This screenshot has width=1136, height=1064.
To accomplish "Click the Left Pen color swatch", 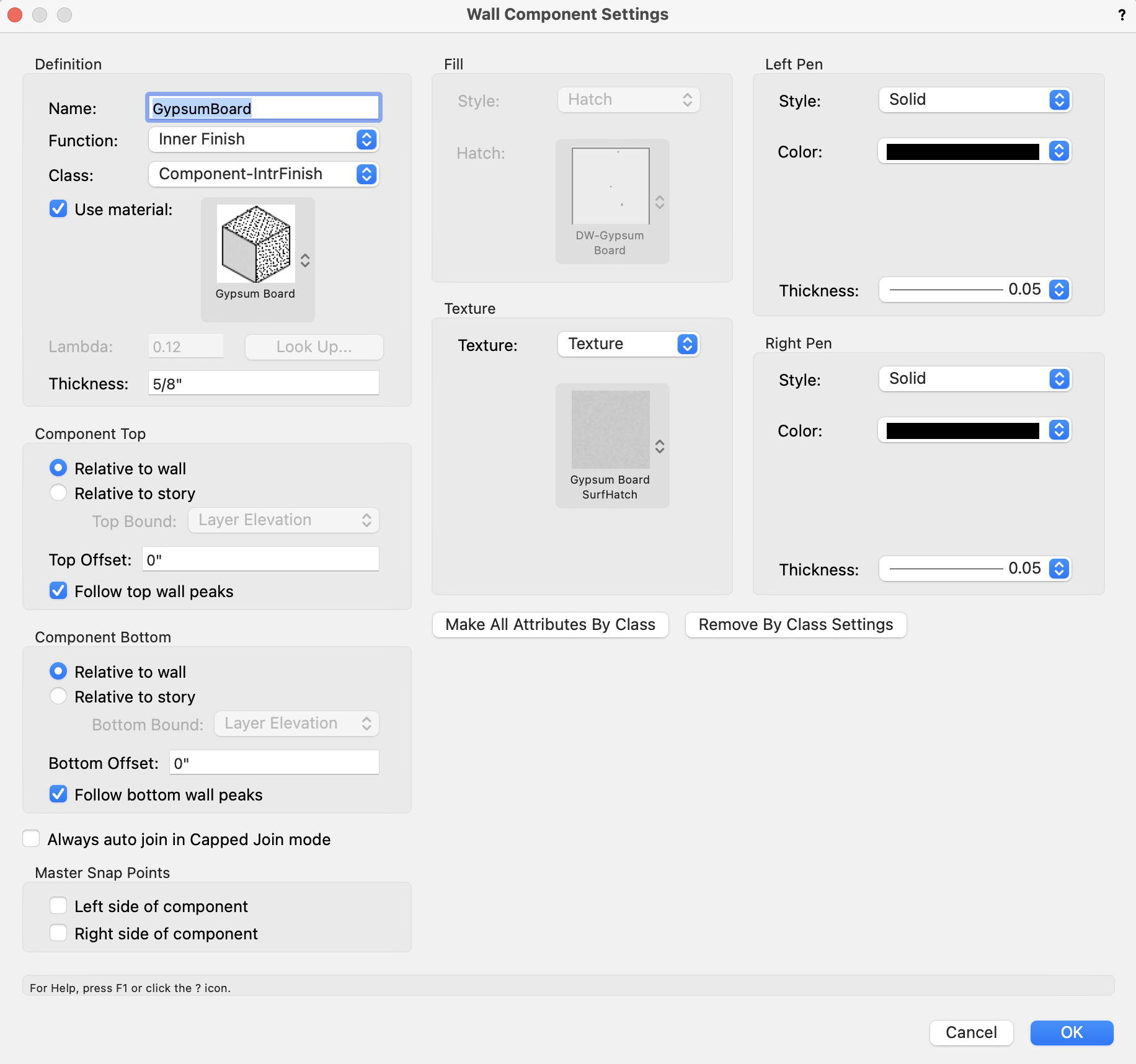I will click(962, 152).
